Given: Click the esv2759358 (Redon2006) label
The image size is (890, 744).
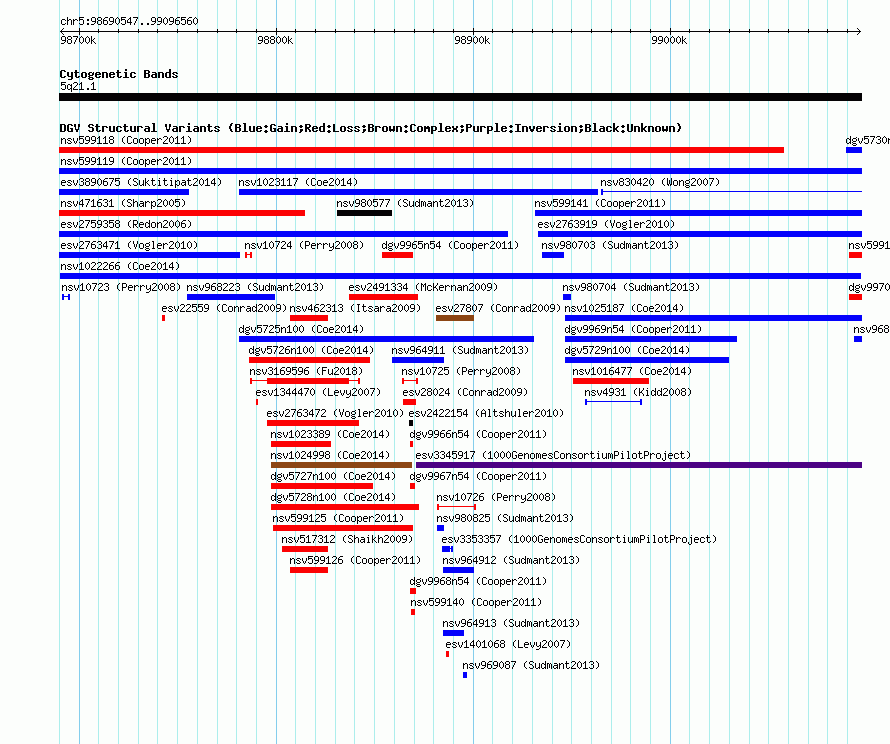Looking at the screenshot, I should click(x=126, y=224).
